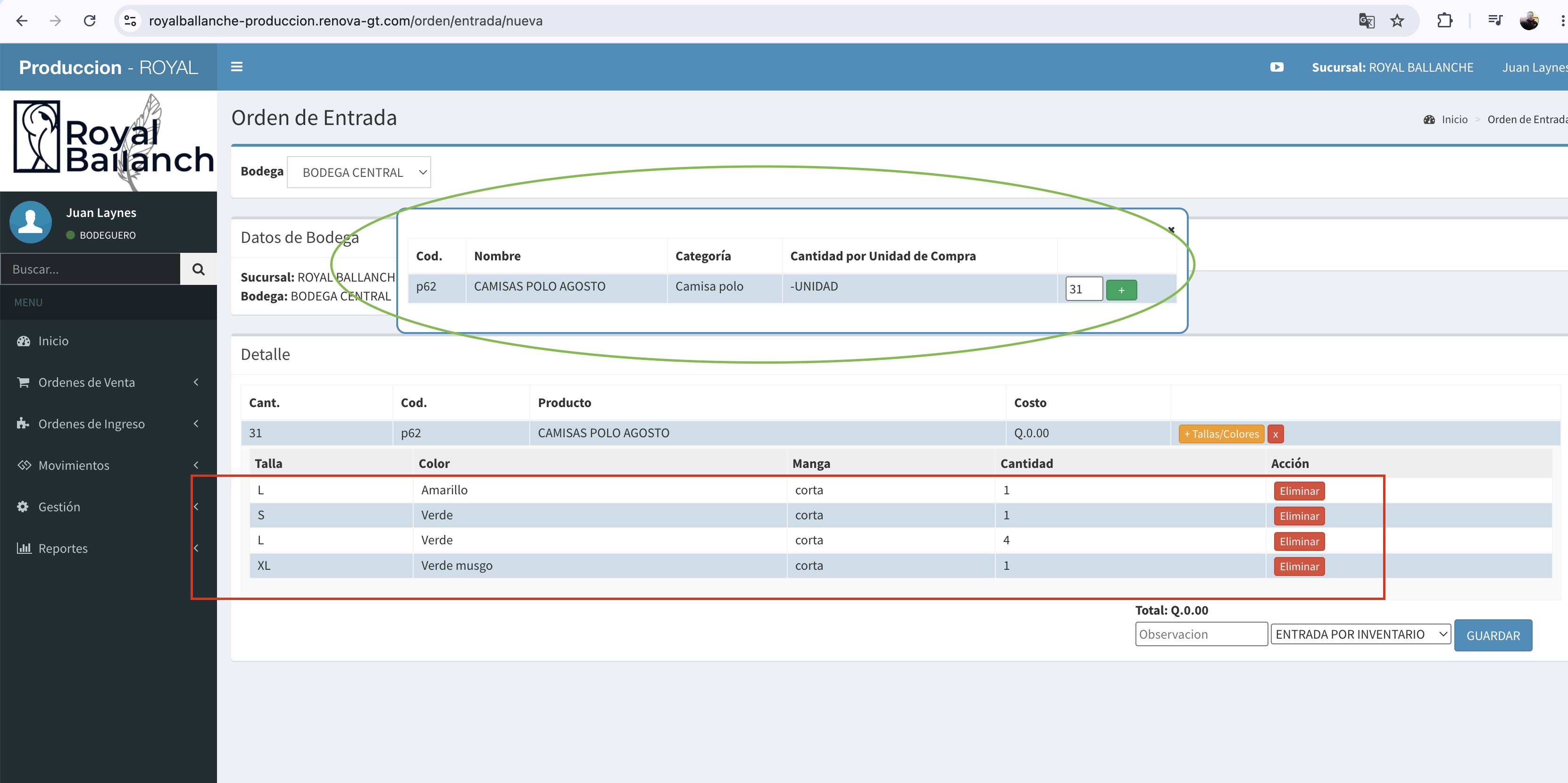Focus the Buscar search field

(90, 268)
